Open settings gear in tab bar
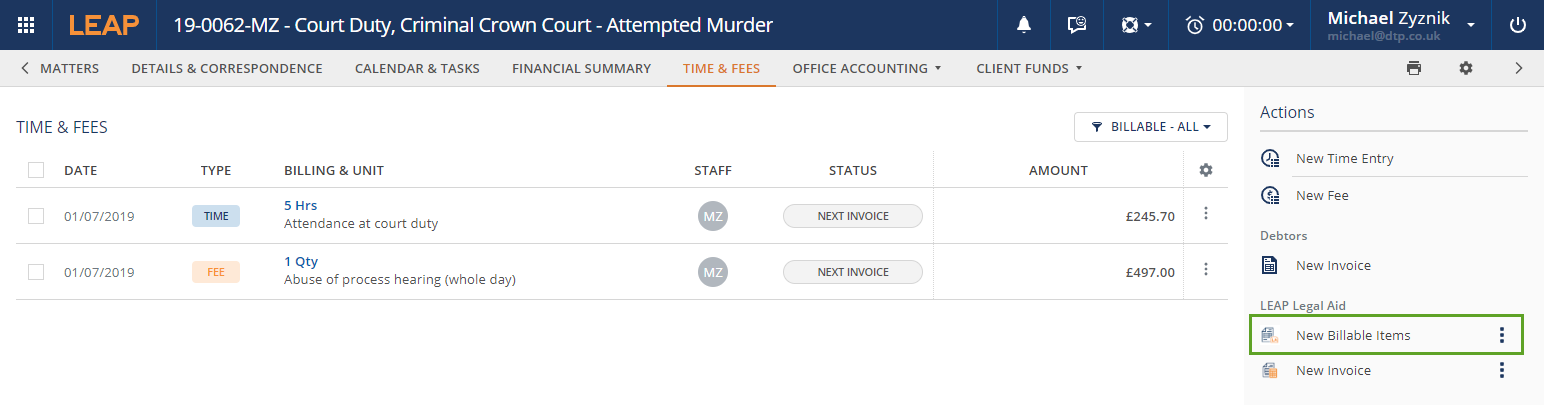This screenshot has height=405, width=1544. [x=1466, y=68]
